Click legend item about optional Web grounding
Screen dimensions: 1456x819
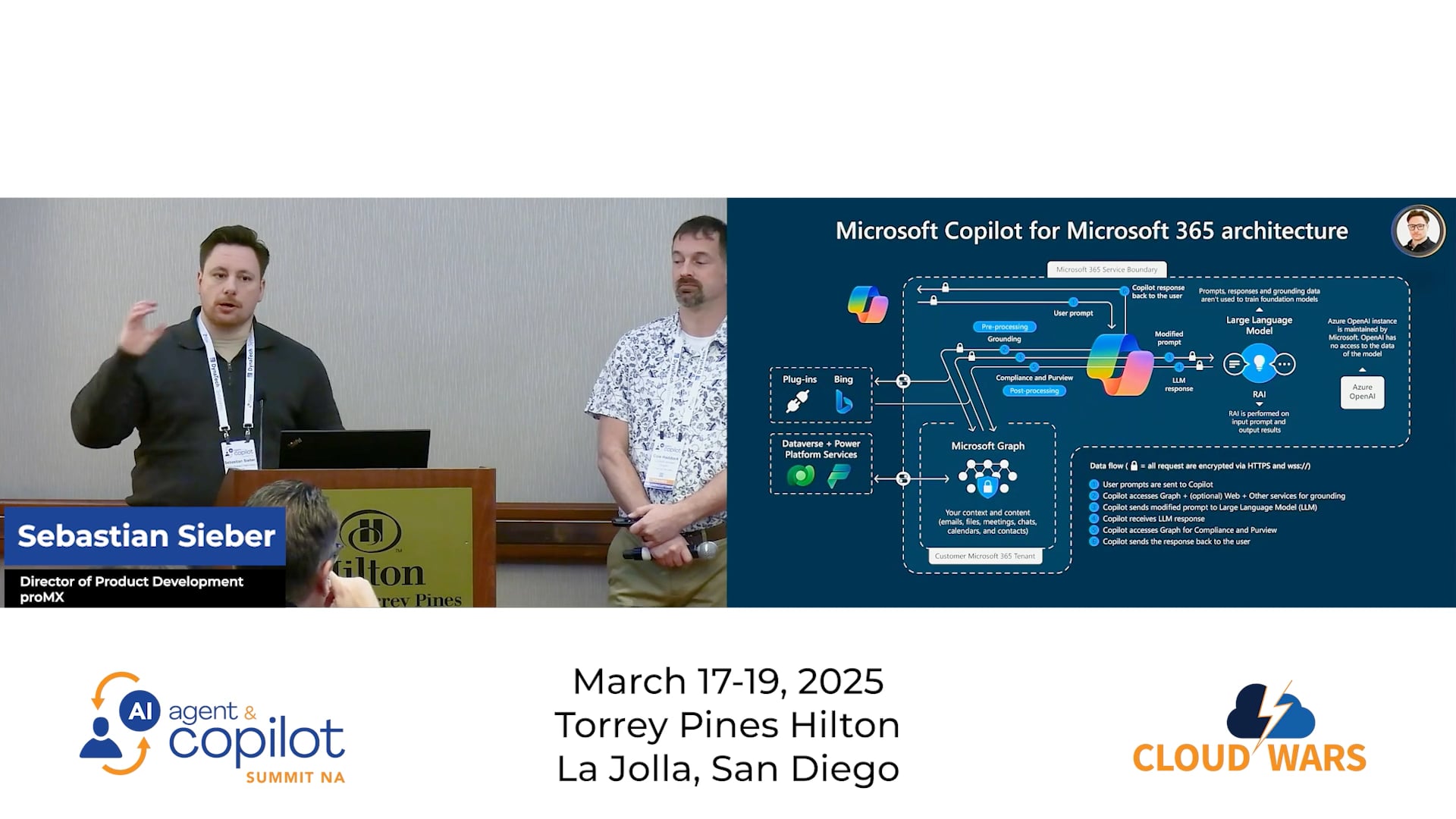pos(1223,496)
